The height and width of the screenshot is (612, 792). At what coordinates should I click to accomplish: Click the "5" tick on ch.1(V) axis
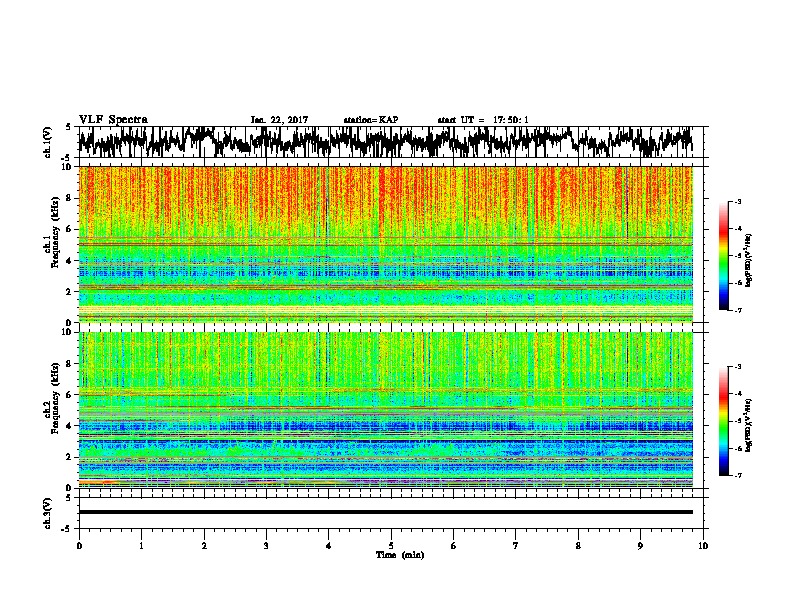(68, 127)
